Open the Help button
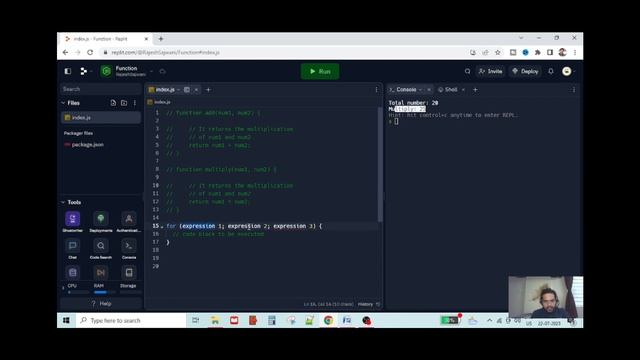 [101, 304]
